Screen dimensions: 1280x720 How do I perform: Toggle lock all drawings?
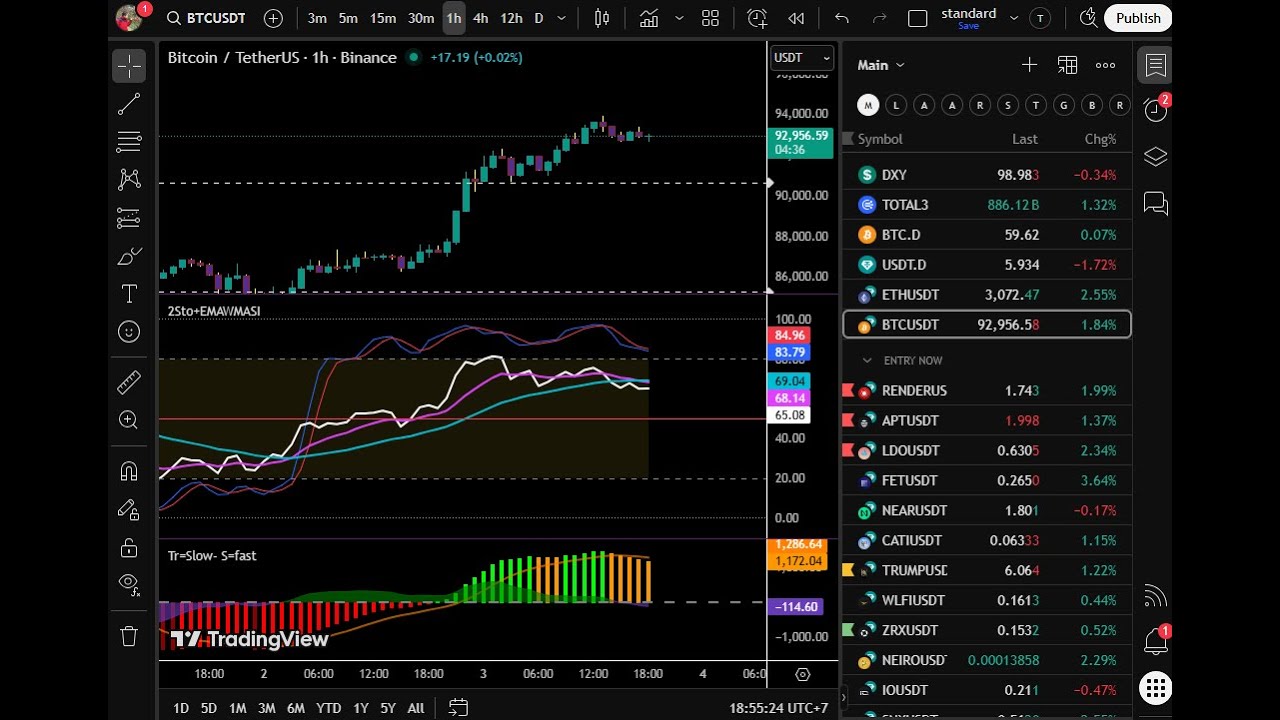129,547
